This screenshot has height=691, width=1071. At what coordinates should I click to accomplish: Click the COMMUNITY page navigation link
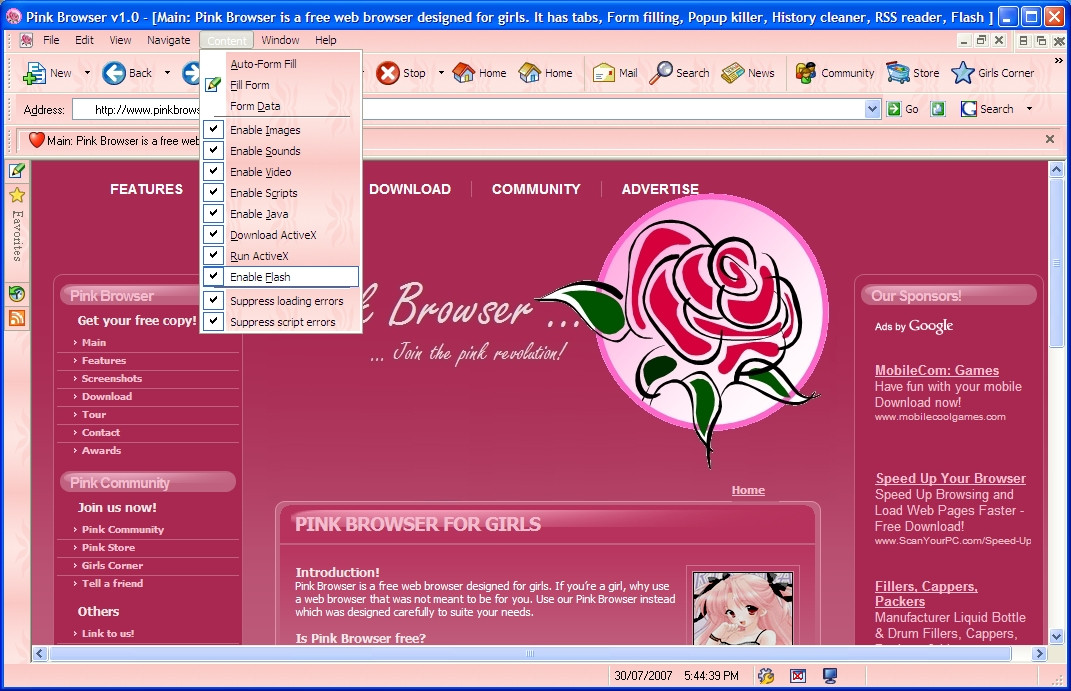(x=536, y=189)
